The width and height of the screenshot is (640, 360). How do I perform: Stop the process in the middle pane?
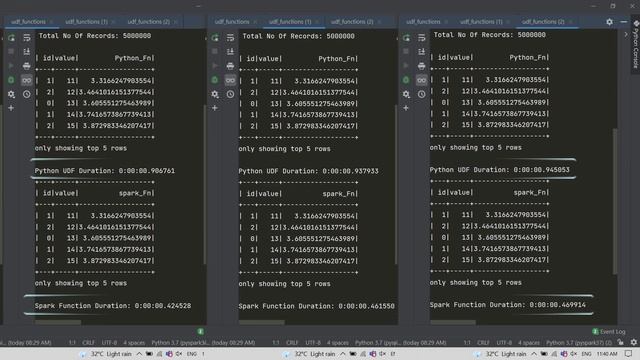tap(215, 51)
